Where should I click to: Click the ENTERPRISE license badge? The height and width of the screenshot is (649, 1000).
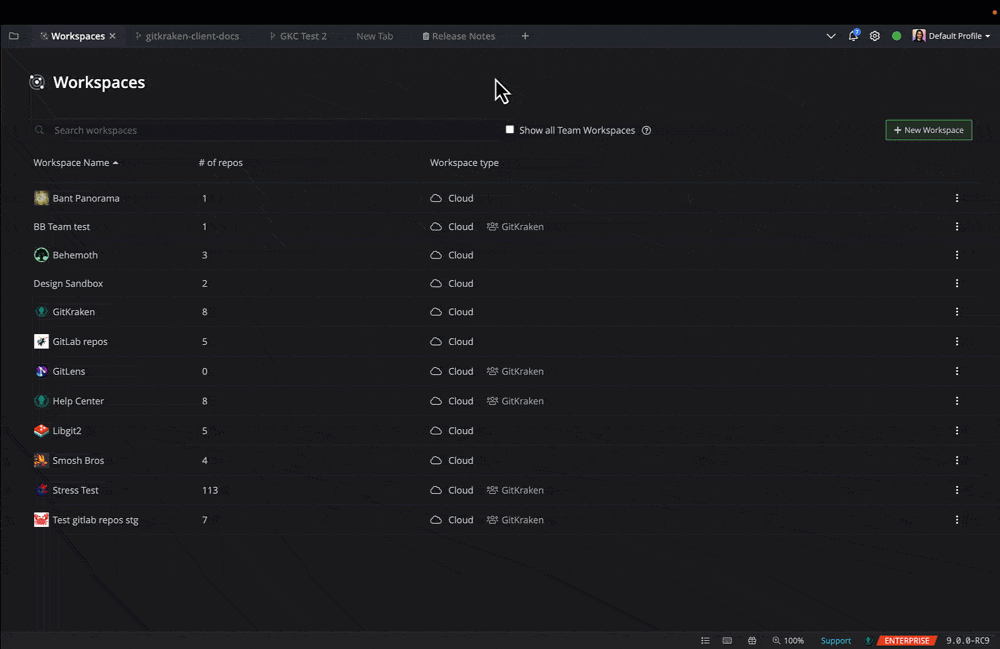(x=907, y=641)
